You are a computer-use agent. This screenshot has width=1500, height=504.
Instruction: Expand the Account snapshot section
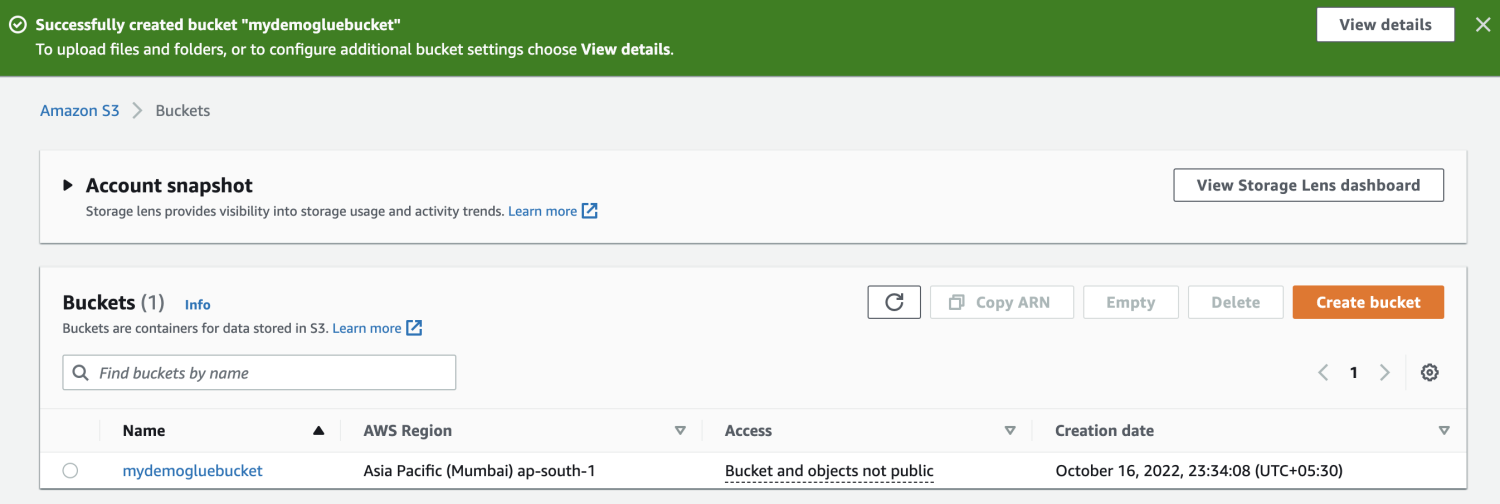68,185
